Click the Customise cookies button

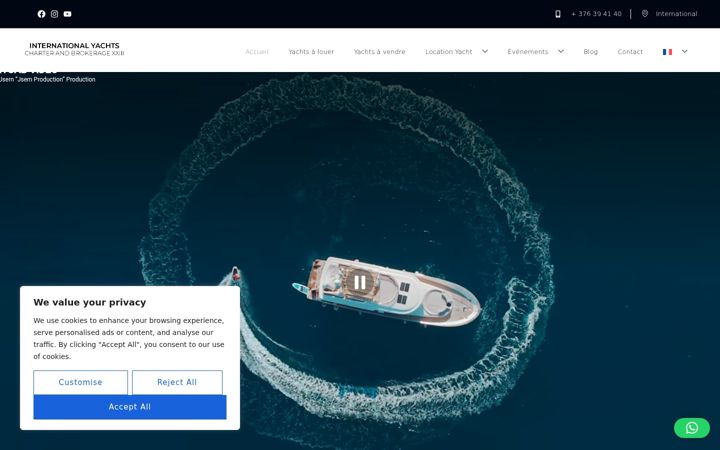click(80, 382)
